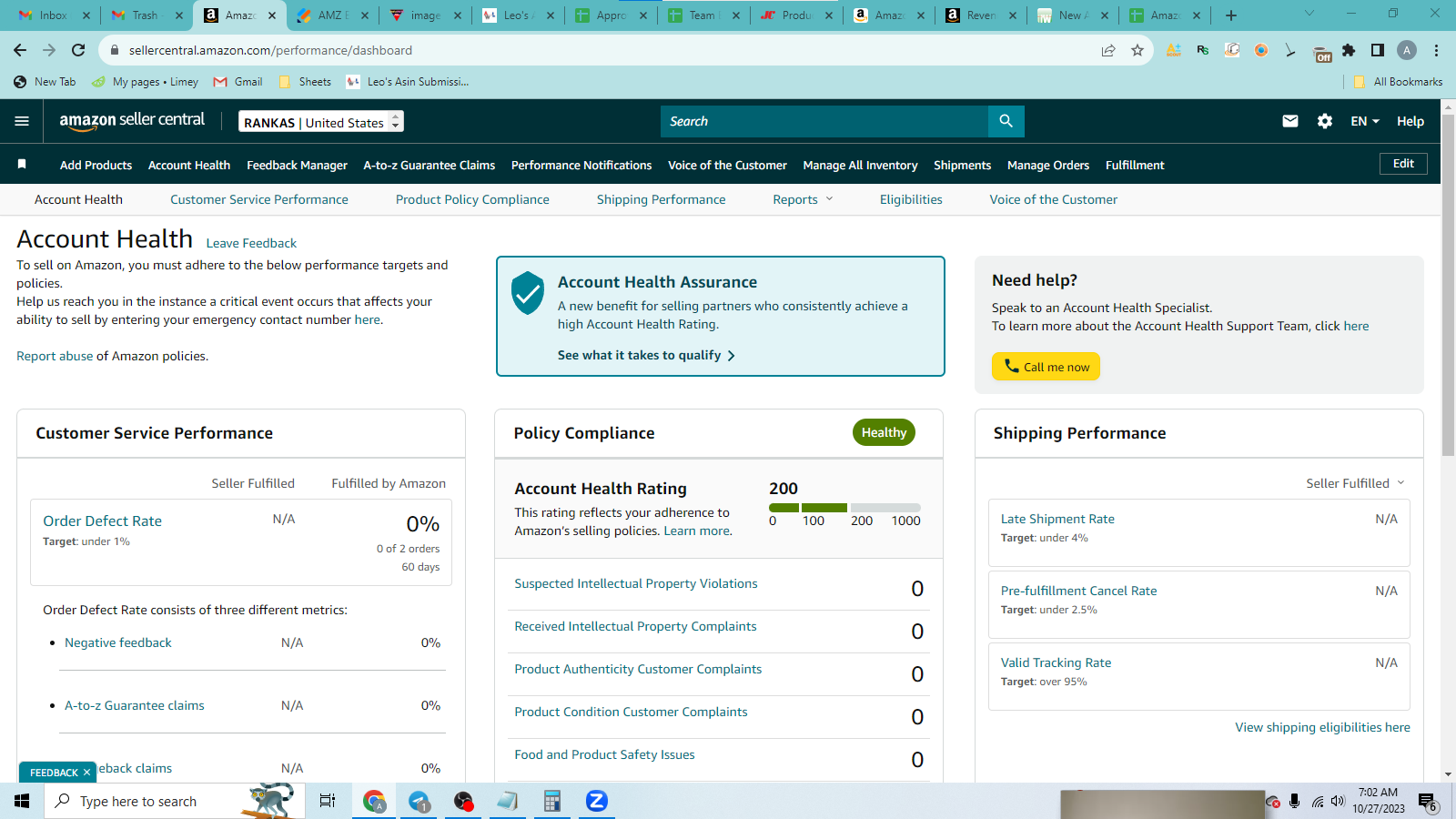The height and width of the screenshot is (819, 1456).
Task: Switch to Shipping Performance tab
Action: [x=662, y=199]
